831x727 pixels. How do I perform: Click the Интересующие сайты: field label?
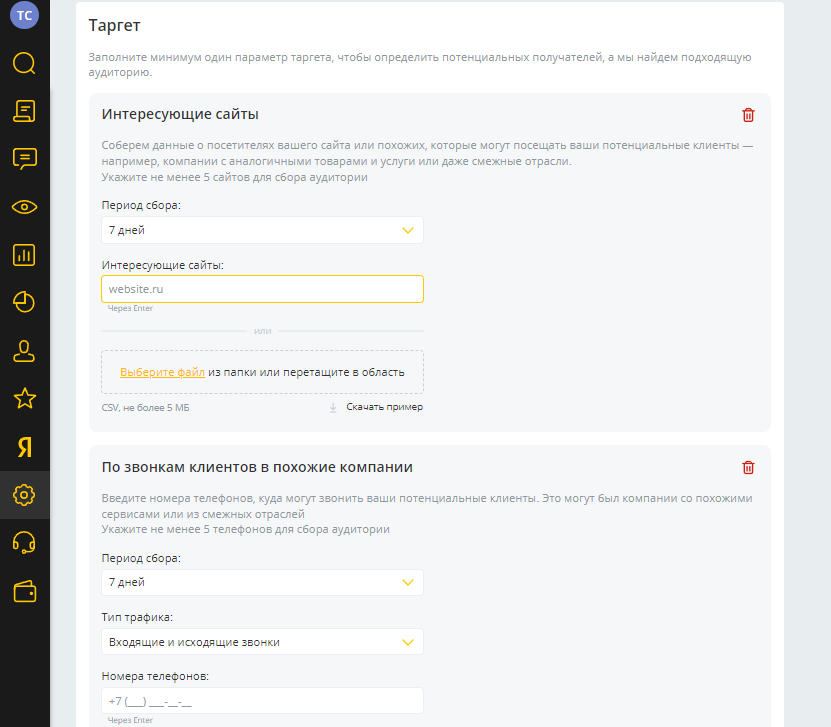click(163, 265)
